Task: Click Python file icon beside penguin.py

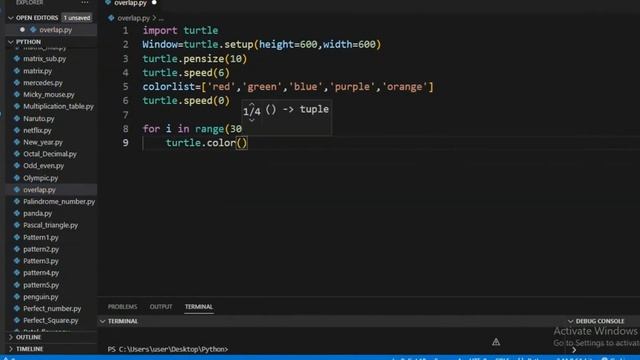Action: tap(17, 297)
